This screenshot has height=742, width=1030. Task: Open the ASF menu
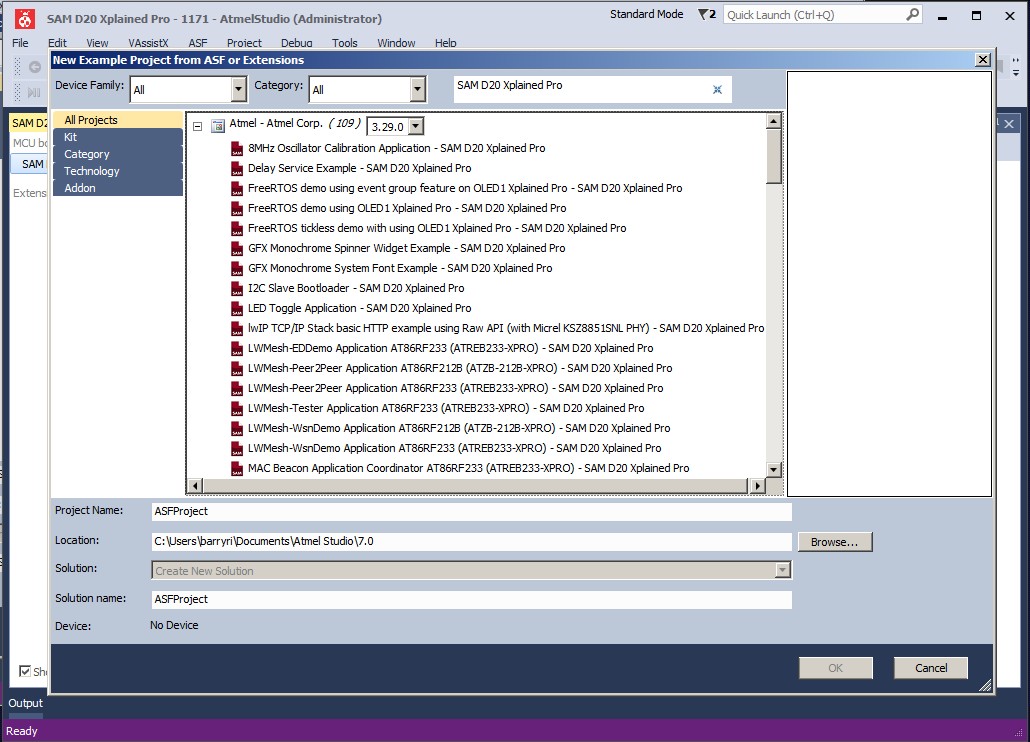coord(198,43)
